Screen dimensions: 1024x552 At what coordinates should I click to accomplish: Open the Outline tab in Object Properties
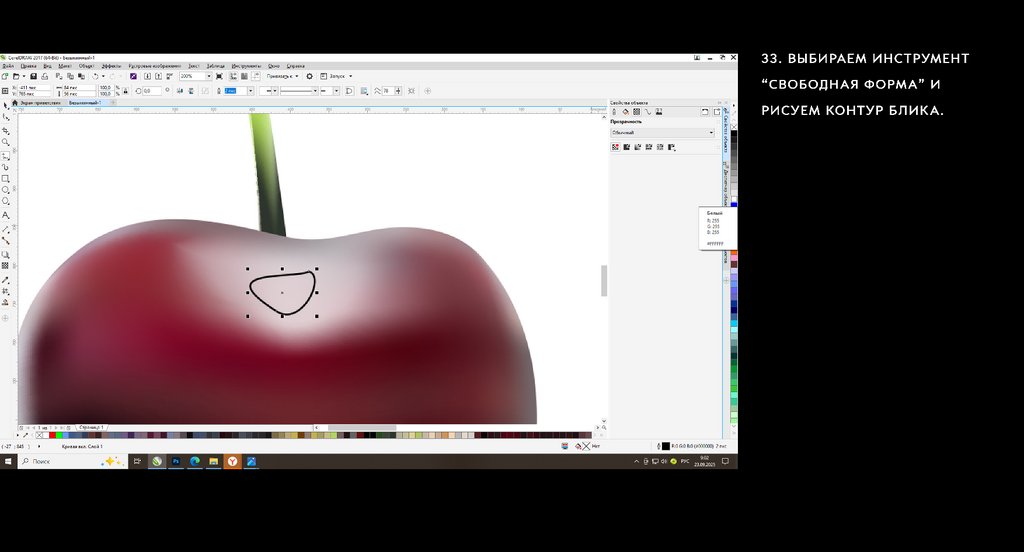[x=614, y=112]
